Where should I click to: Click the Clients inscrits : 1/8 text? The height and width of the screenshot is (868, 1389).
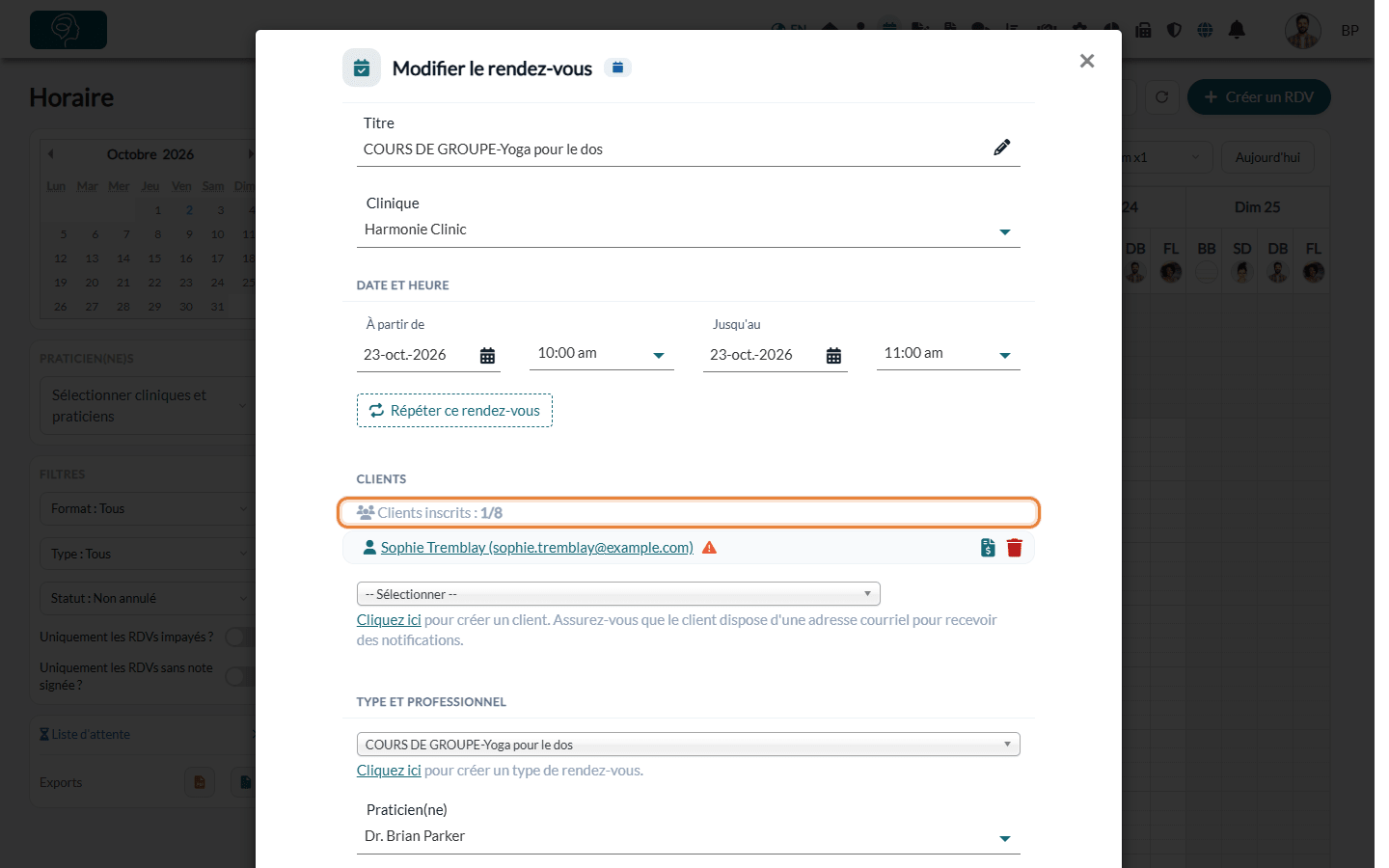440,513
